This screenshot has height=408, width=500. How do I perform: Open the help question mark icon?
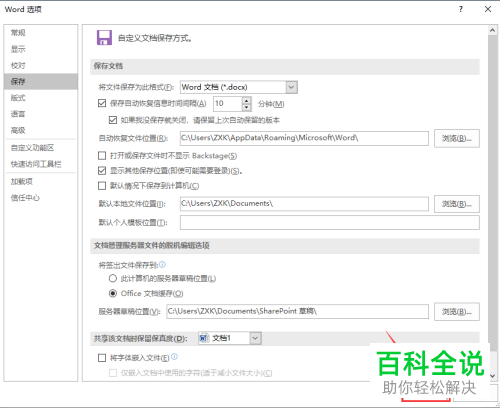click(x=461, y=9)
